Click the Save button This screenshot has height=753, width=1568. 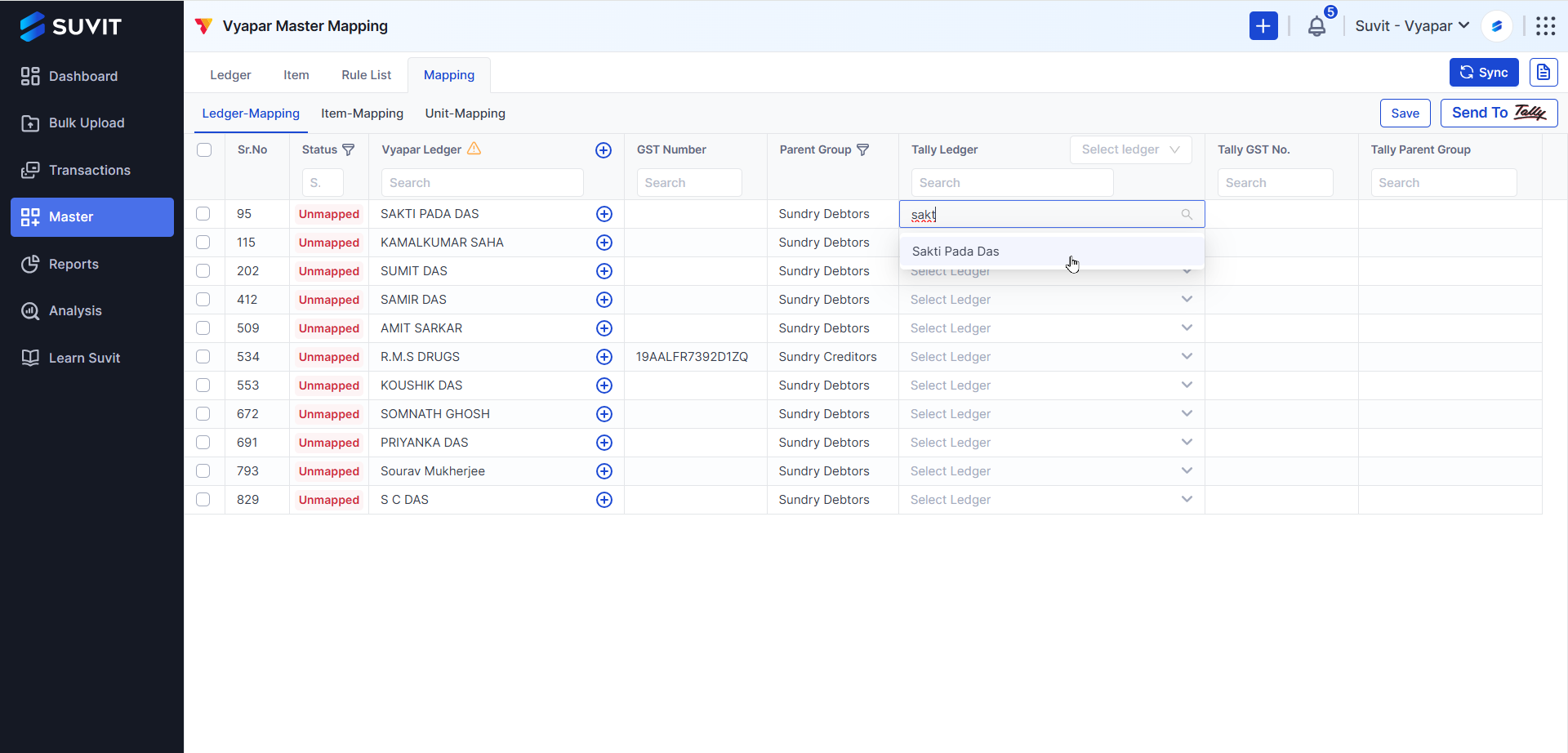click(x=1405, y=114)
